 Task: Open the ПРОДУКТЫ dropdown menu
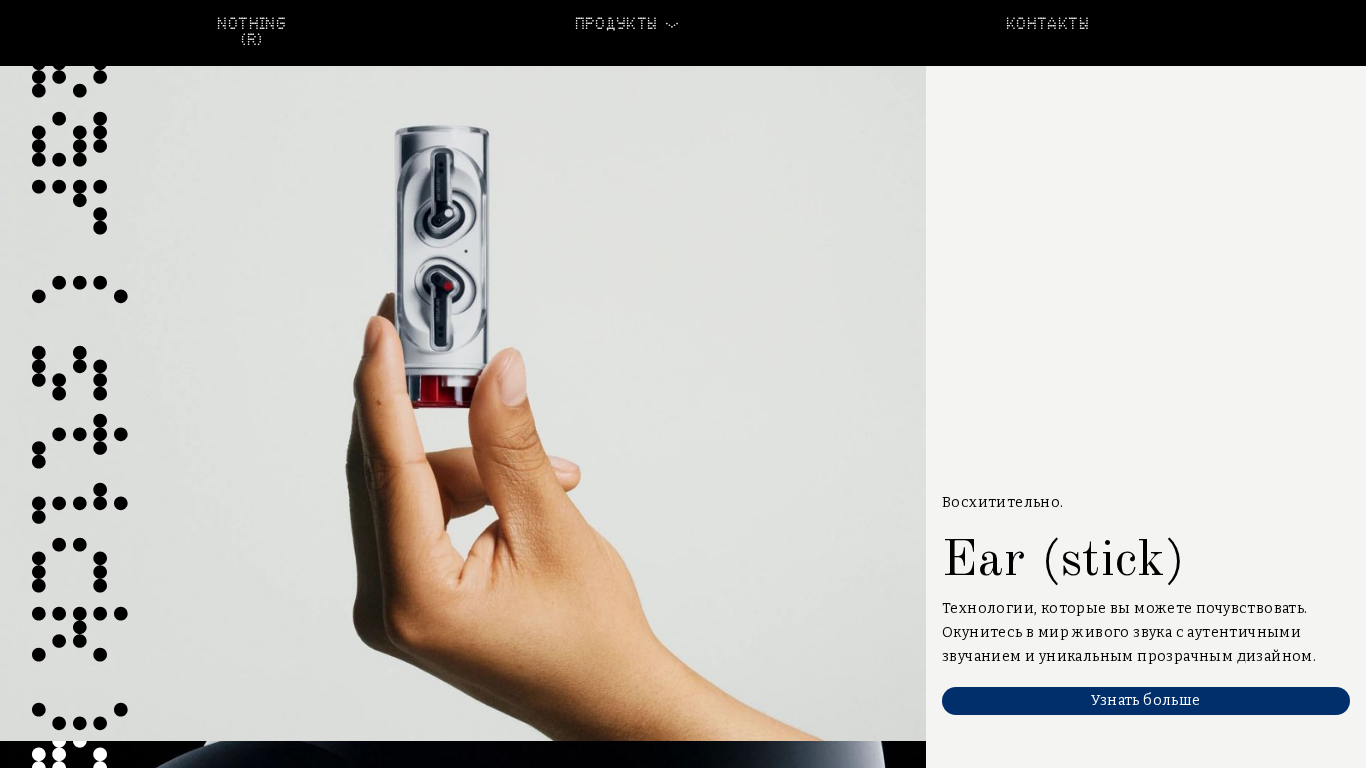point(626,24)
